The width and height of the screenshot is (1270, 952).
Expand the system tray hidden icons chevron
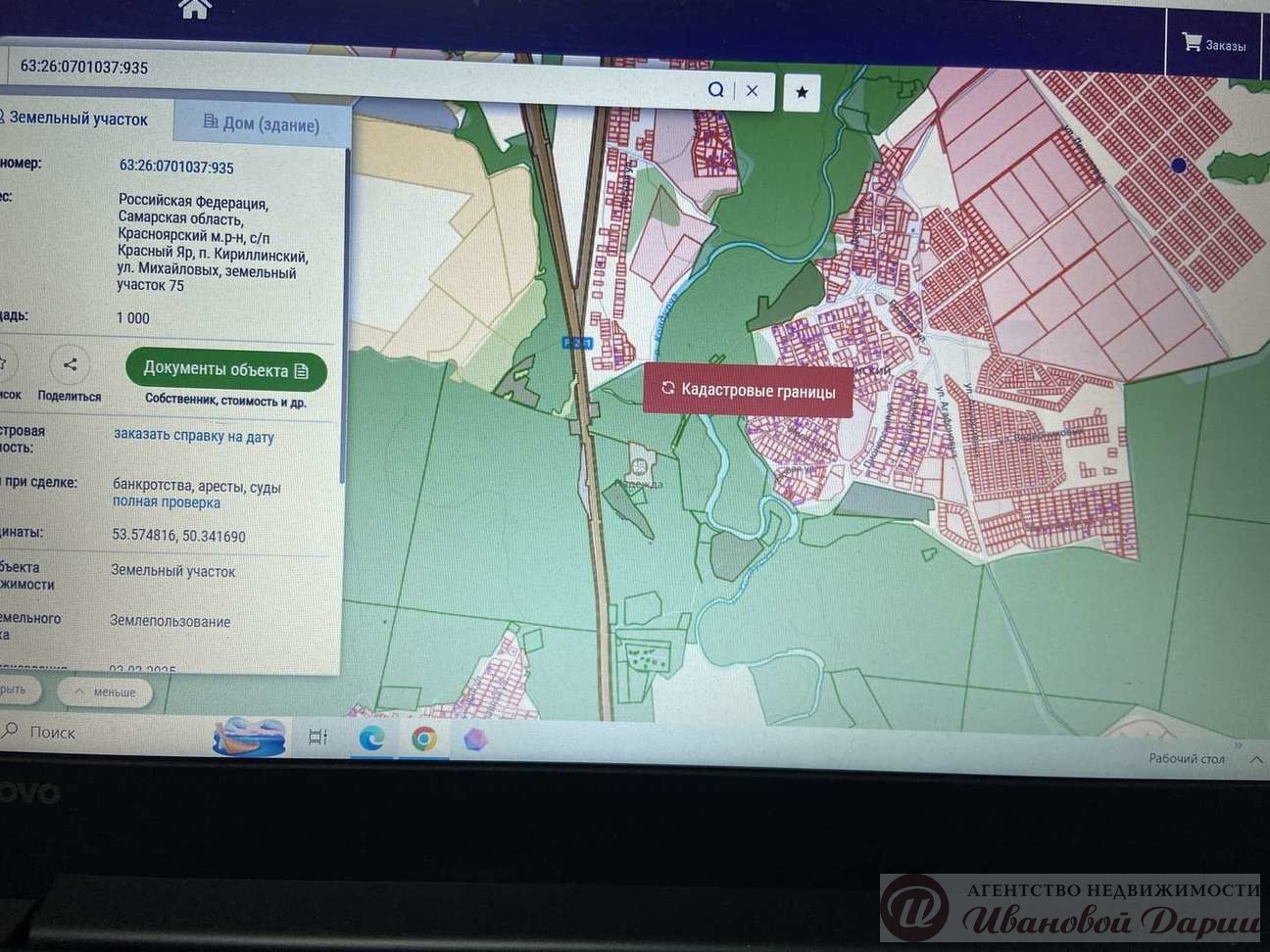[1255, 760]
